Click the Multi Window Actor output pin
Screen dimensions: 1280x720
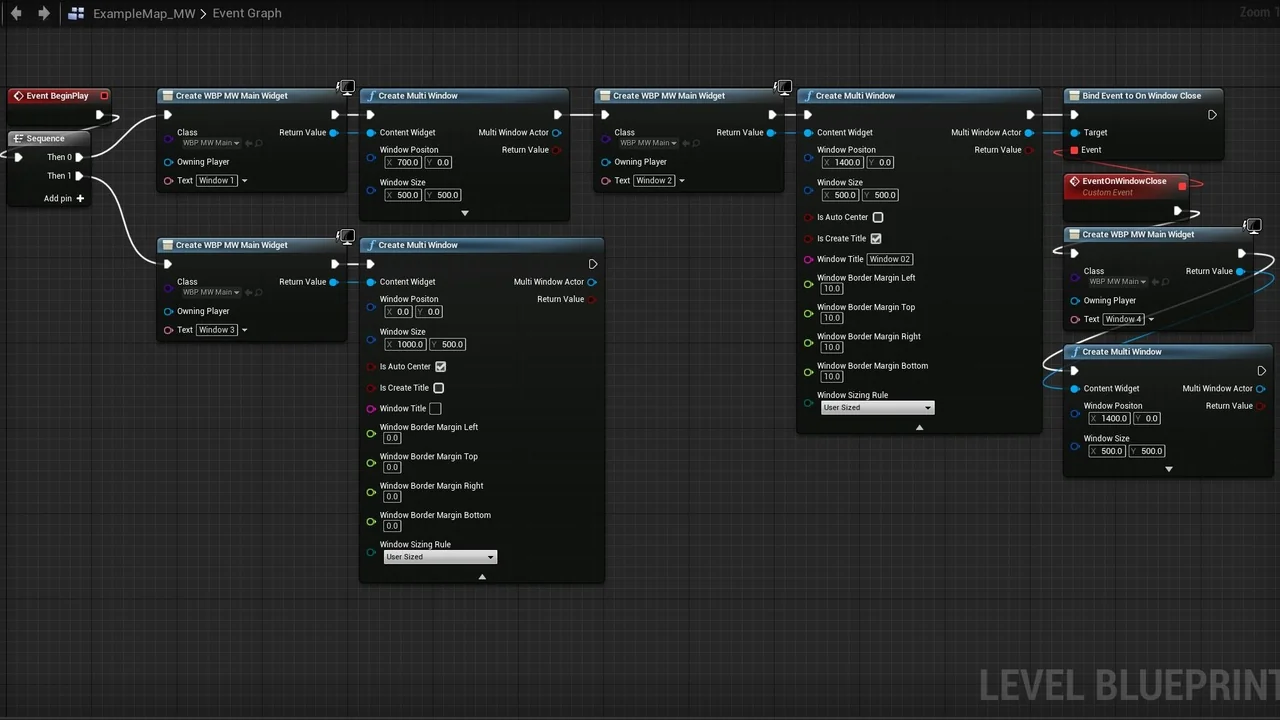click(x=557, y=132)
